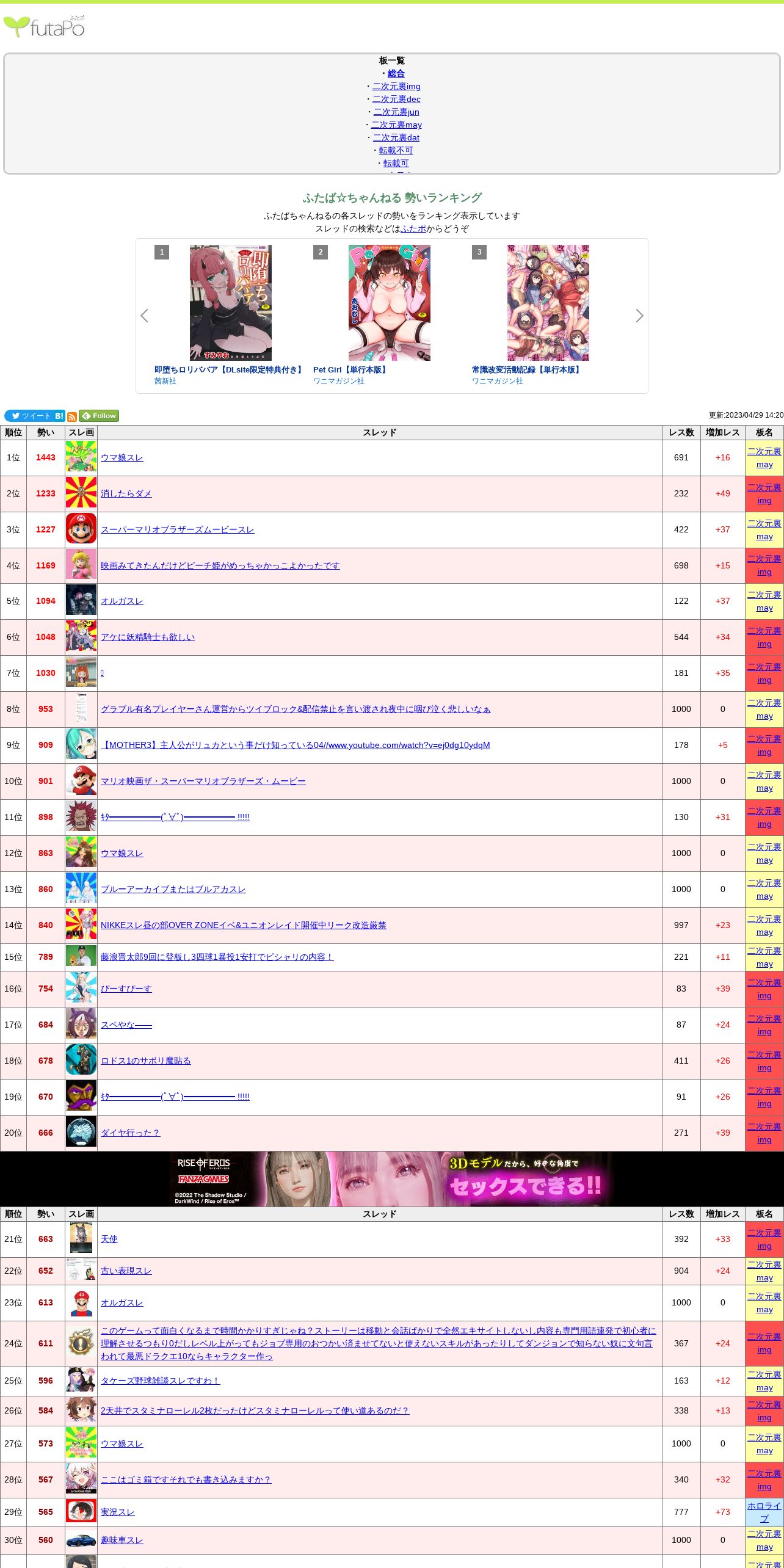Screen dimensions: 784x1568
Task: Open the 二次元裏dat board link
Action: [x=396, y=137]
